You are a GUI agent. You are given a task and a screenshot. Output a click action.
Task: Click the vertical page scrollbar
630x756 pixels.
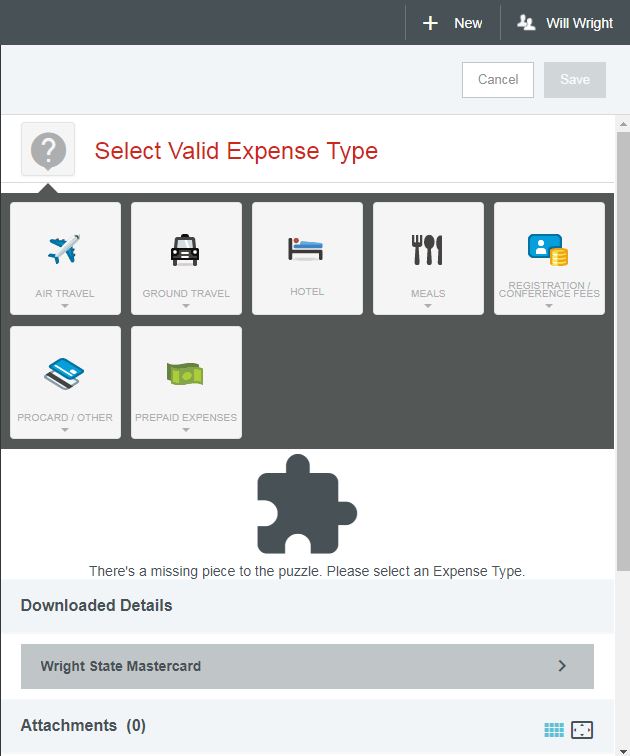click(622, 350)
